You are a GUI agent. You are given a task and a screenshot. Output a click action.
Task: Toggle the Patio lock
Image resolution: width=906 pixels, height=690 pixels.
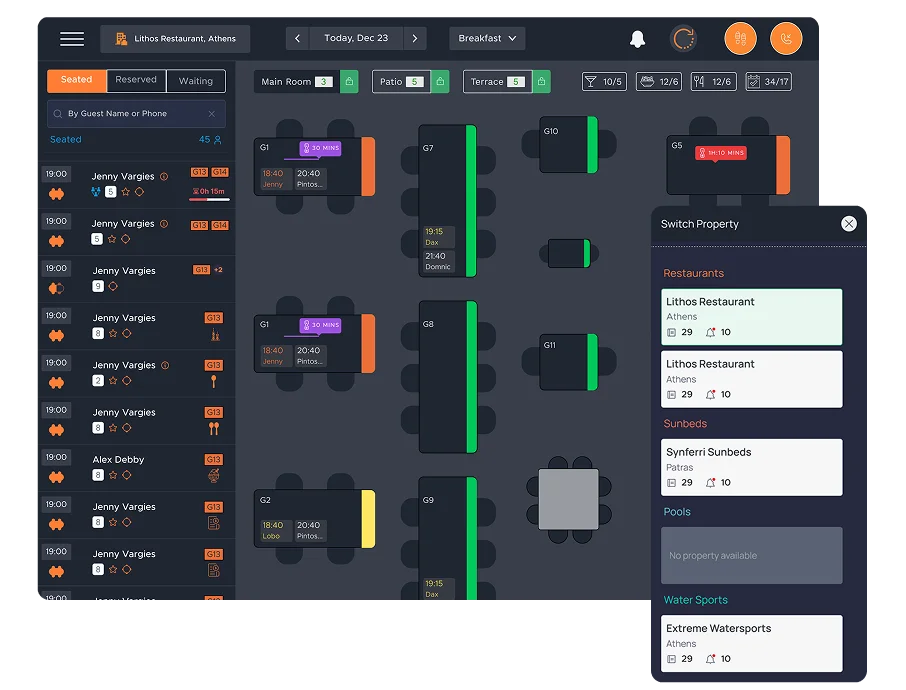click(440, 81)
